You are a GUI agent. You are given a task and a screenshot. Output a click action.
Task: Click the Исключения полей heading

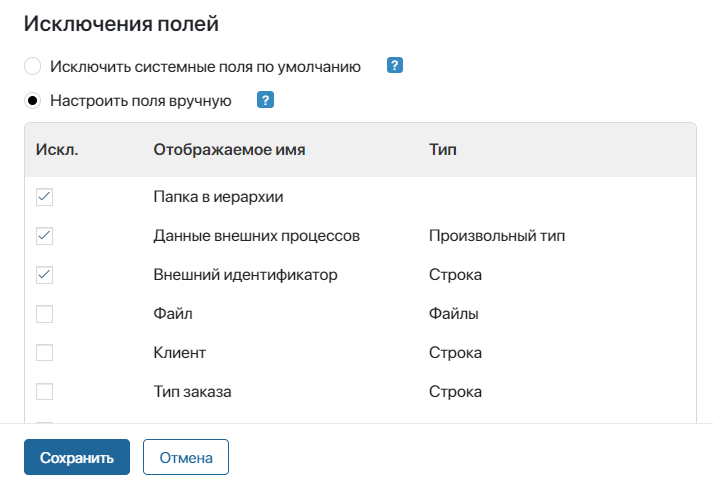[121, 24]
